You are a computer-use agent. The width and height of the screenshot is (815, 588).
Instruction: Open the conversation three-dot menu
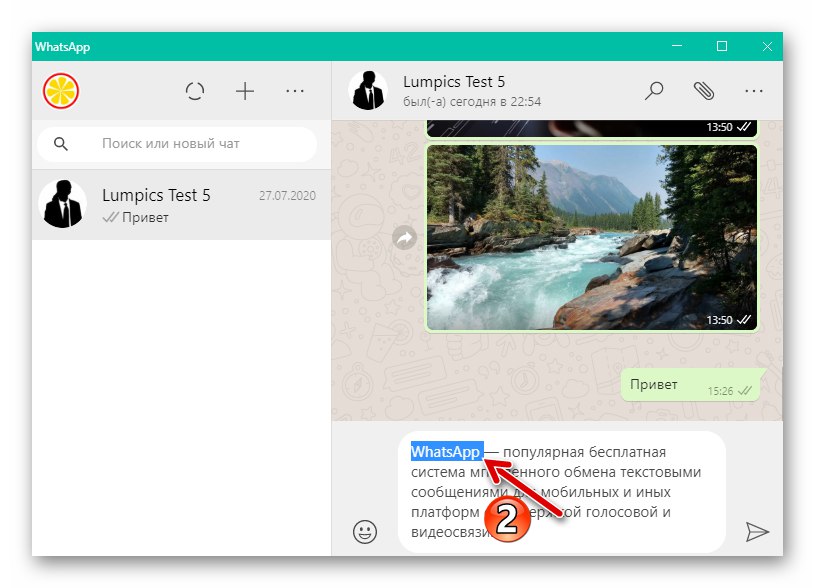tap(754, 90)
